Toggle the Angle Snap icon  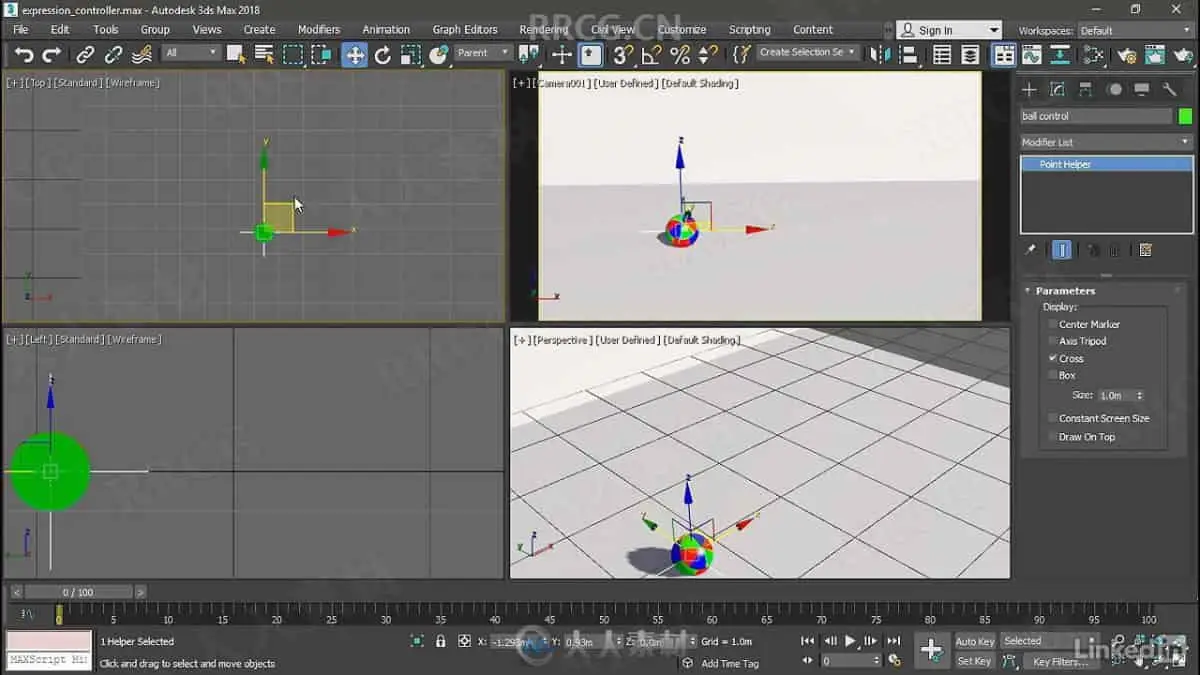[x=651, y=55]
